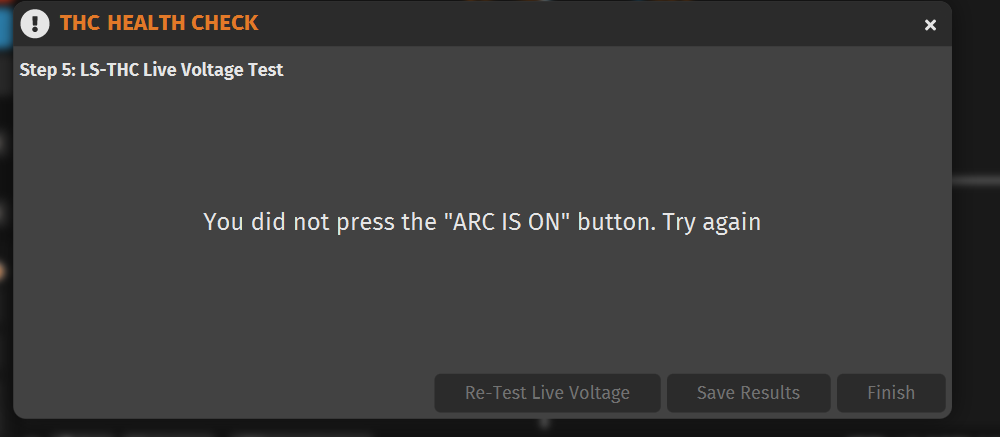Select the THC HEALTH CHECK title text
The height and width of the screenshot is (437, 1000).
tap(159, 24)
